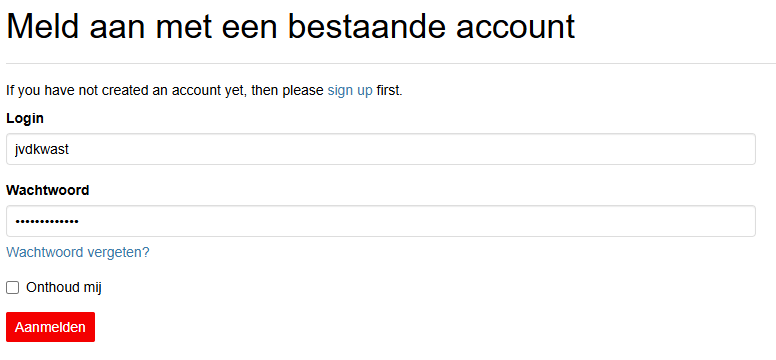Click the word account in the heading
776x360 pixels.
516,28
